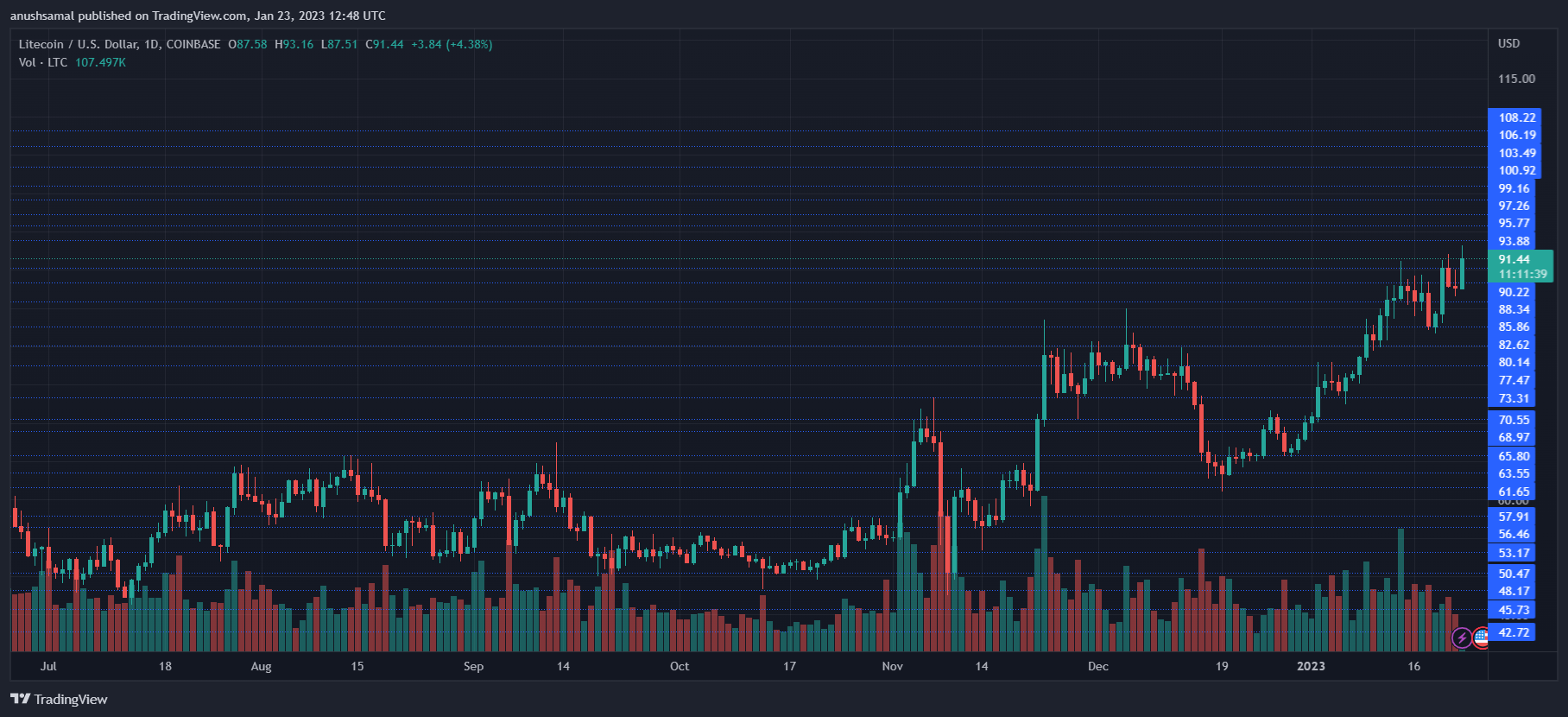
Task: Click the US flag economic event icon
Action: pyautogui.click(x=1482, y=638)
